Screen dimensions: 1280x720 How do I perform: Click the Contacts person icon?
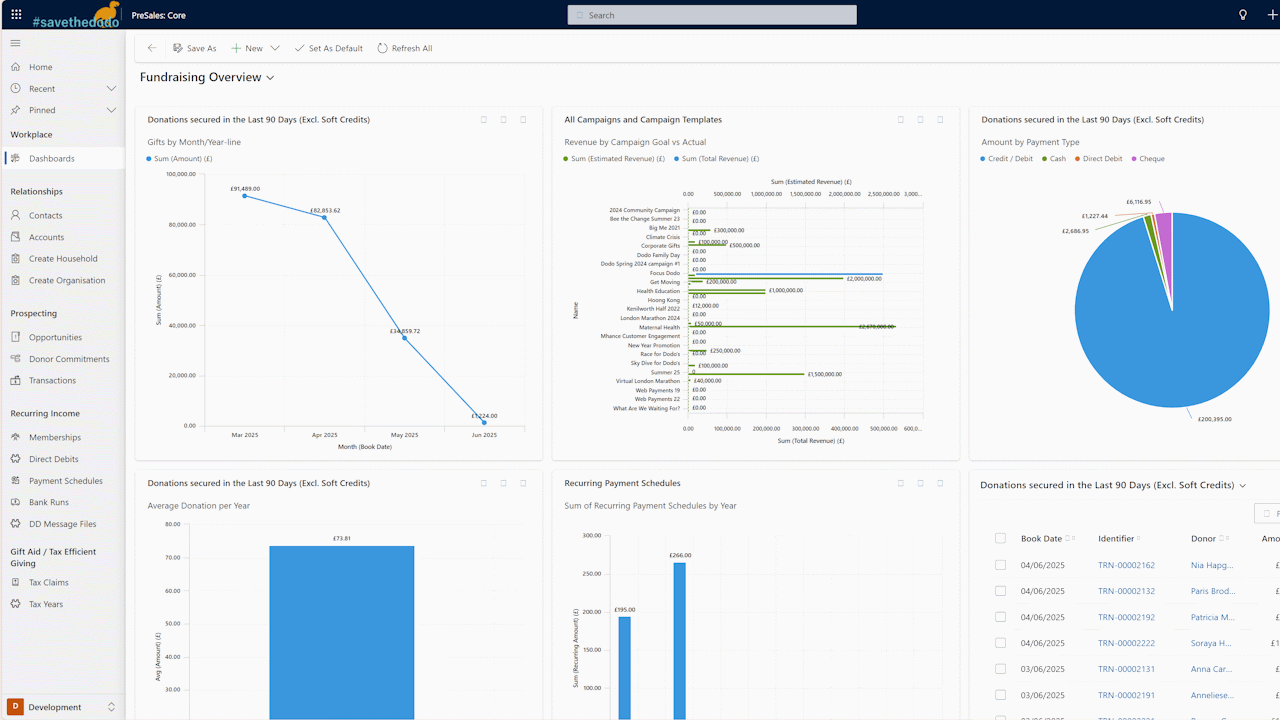pos(16,215)
